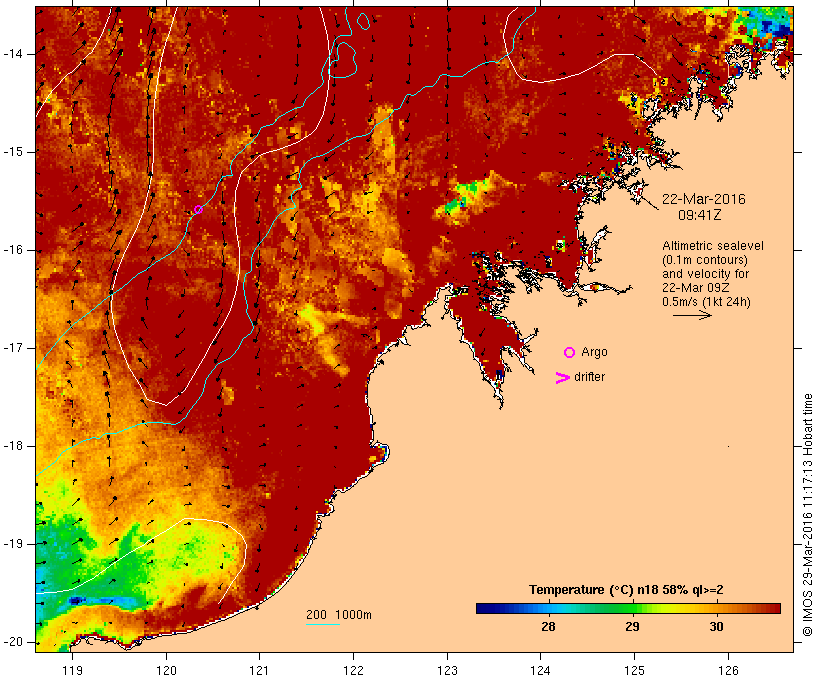Click the longitude label 125
Image resolution: width=820 pixels, height=680 pixels.
coord(634,670)
